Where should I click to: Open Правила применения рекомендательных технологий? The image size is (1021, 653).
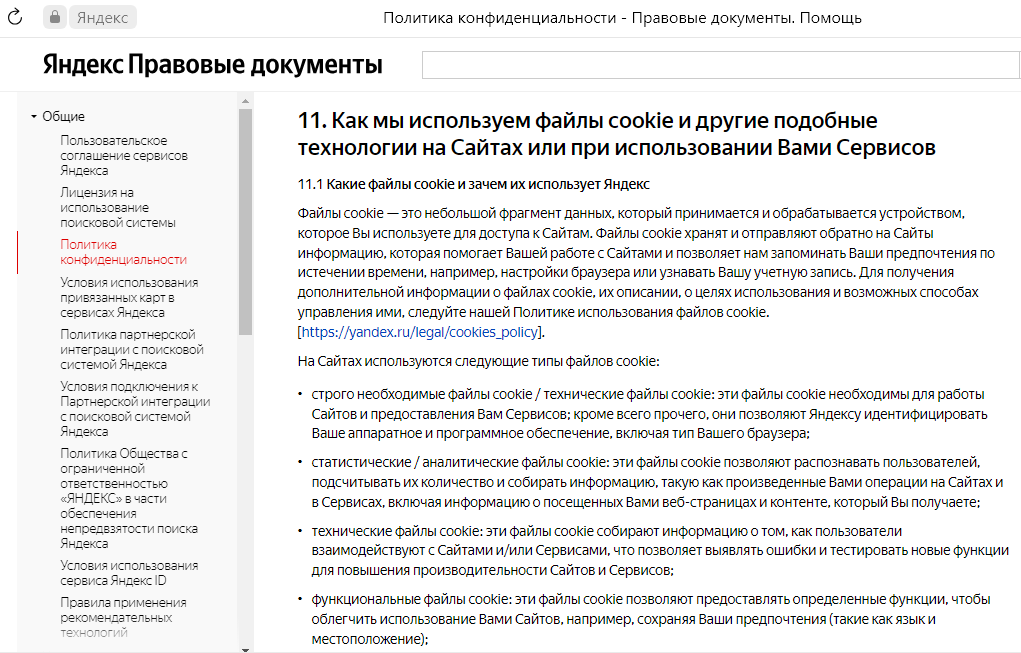tap(123, 617)
